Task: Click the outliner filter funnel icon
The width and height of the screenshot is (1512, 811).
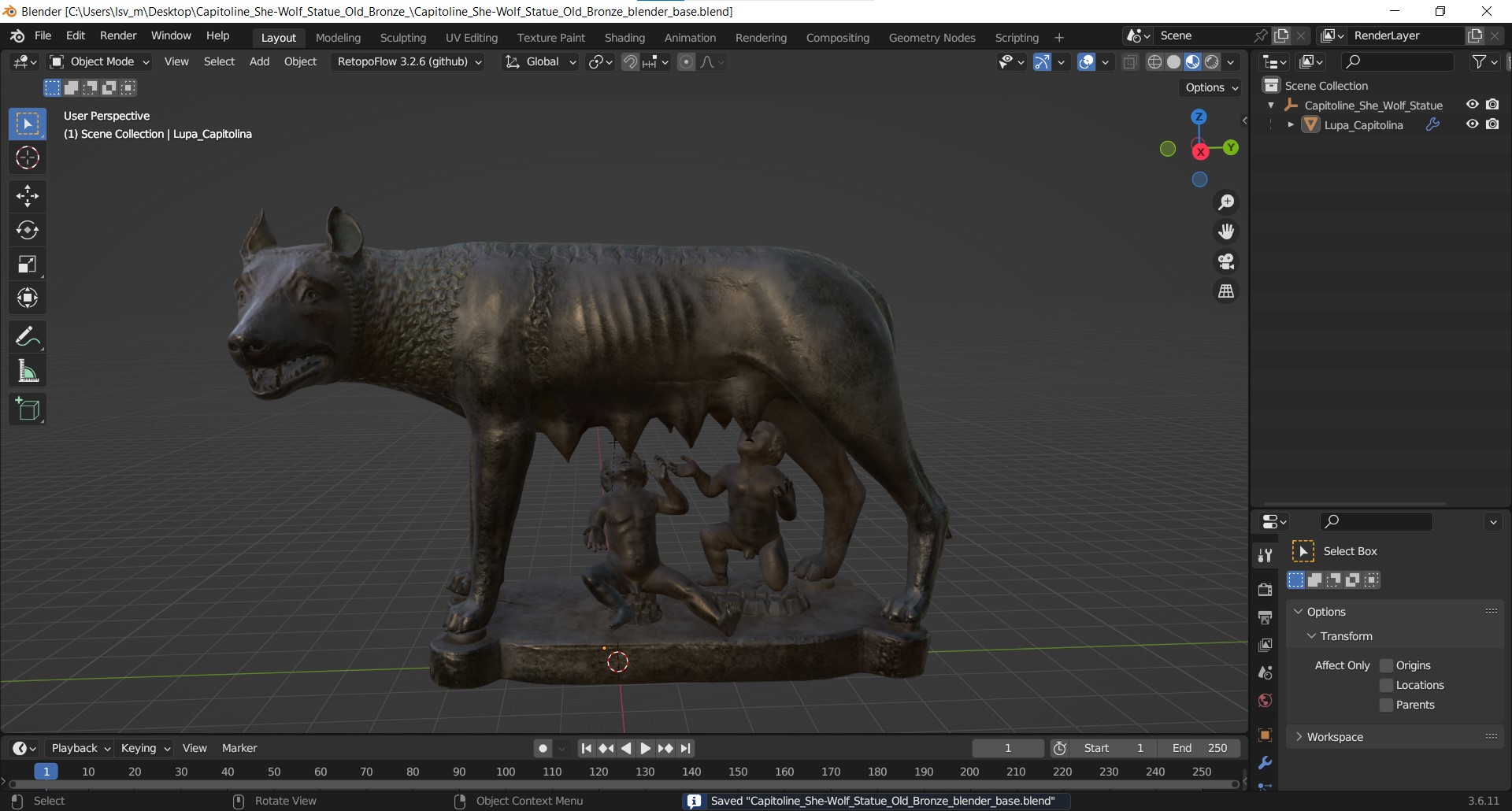Action: [1479, 61]
